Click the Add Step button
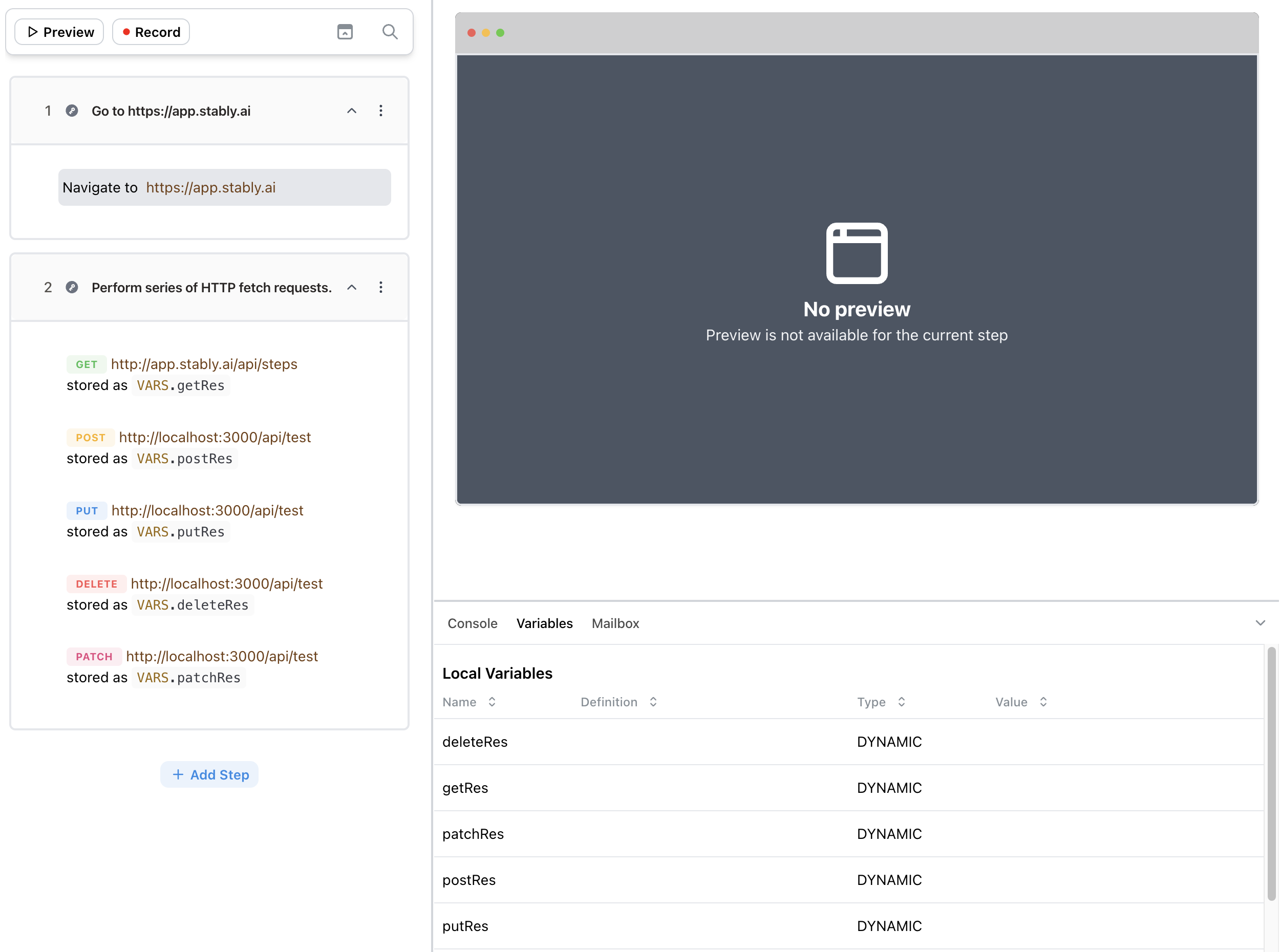The image size is (1280, 952). tap(210, 774)
